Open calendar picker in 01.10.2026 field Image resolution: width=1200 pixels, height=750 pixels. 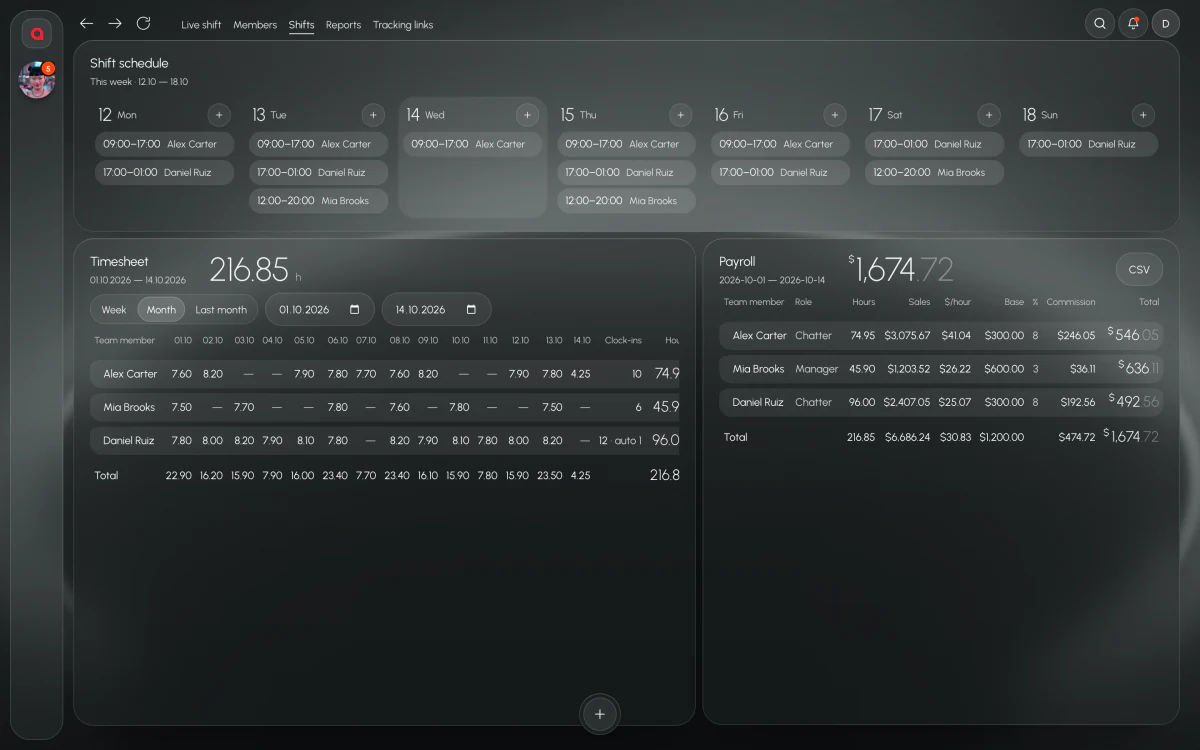pos(355,310)
